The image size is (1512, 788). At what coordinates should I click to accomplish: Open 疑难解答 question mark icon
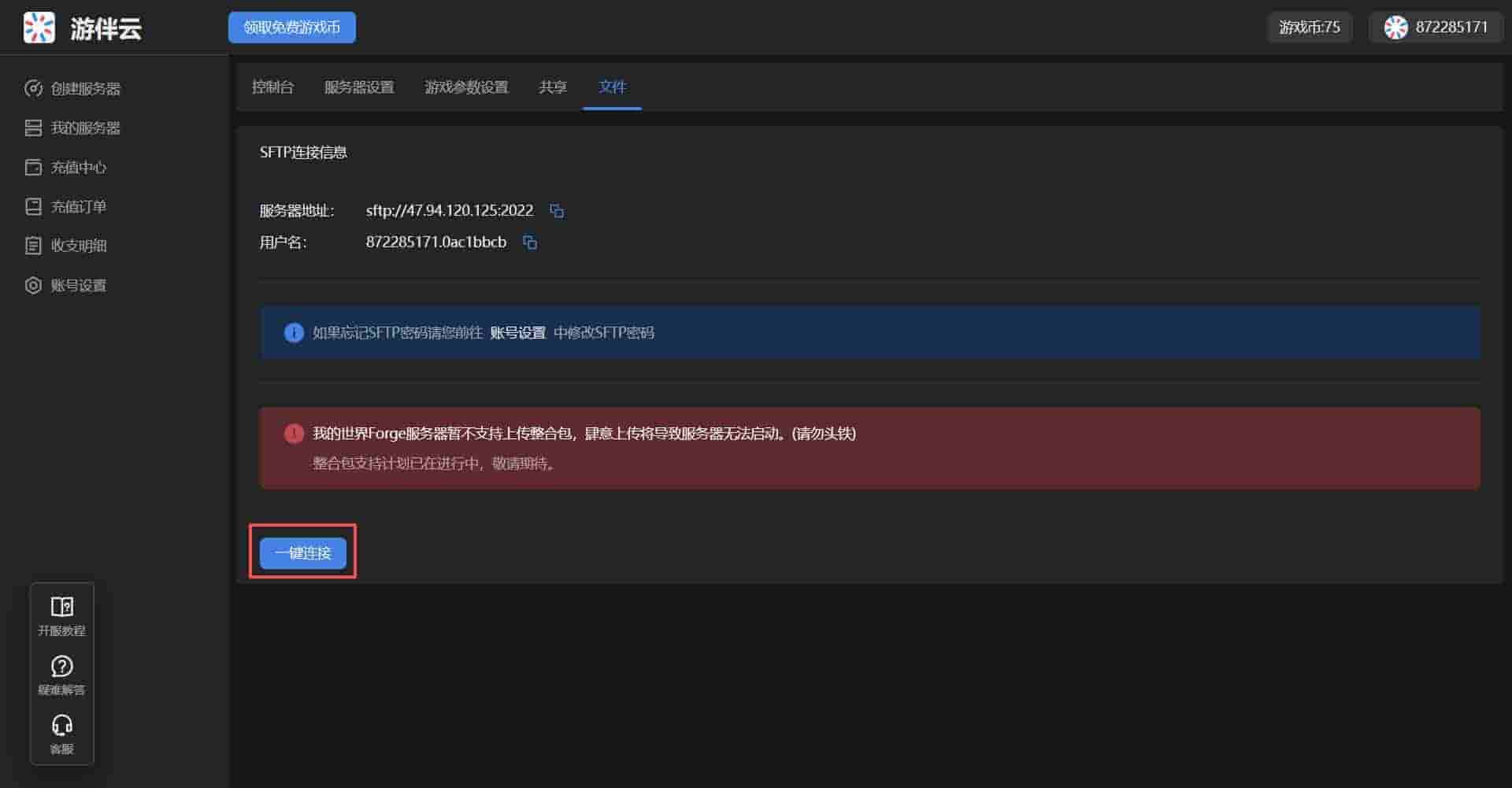pos(62,666)
